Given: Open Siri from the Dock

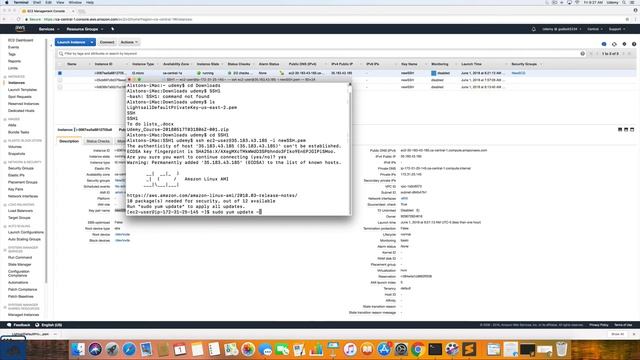Looking at the screenshot, I should [x=95, y=349].
